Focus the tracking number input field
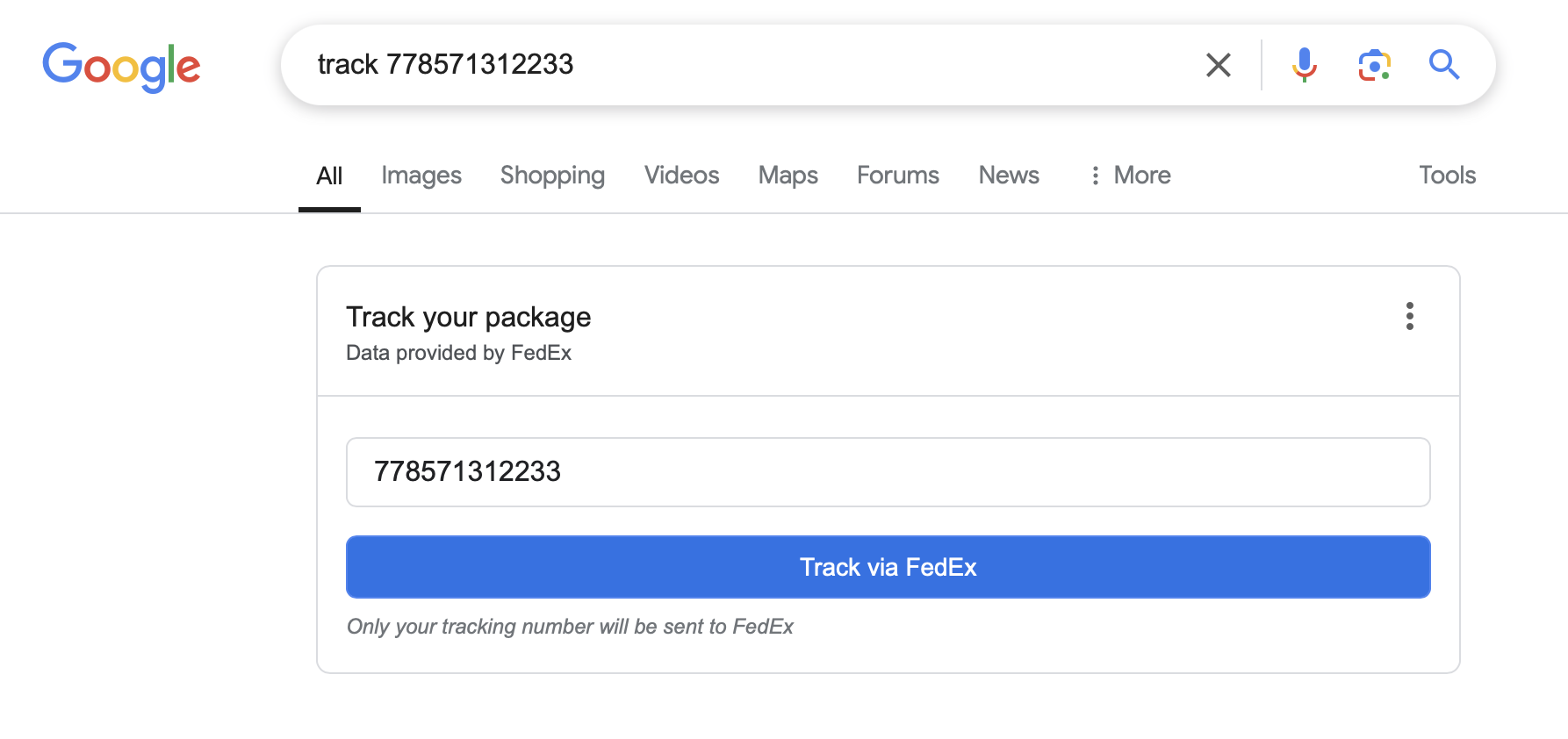The image size is (1568, 739). (888, 472)
